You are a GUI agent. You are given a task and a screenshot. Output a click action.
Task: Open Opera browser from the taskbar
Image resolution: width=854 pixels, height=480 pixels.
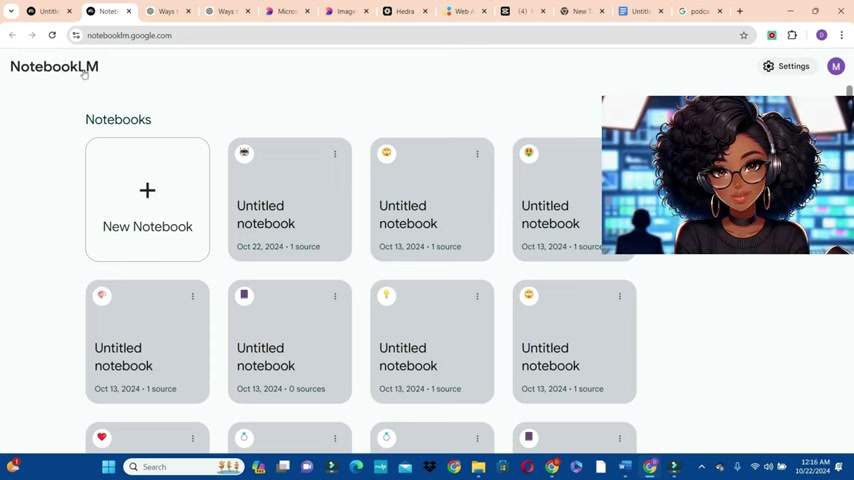point(527,467)
